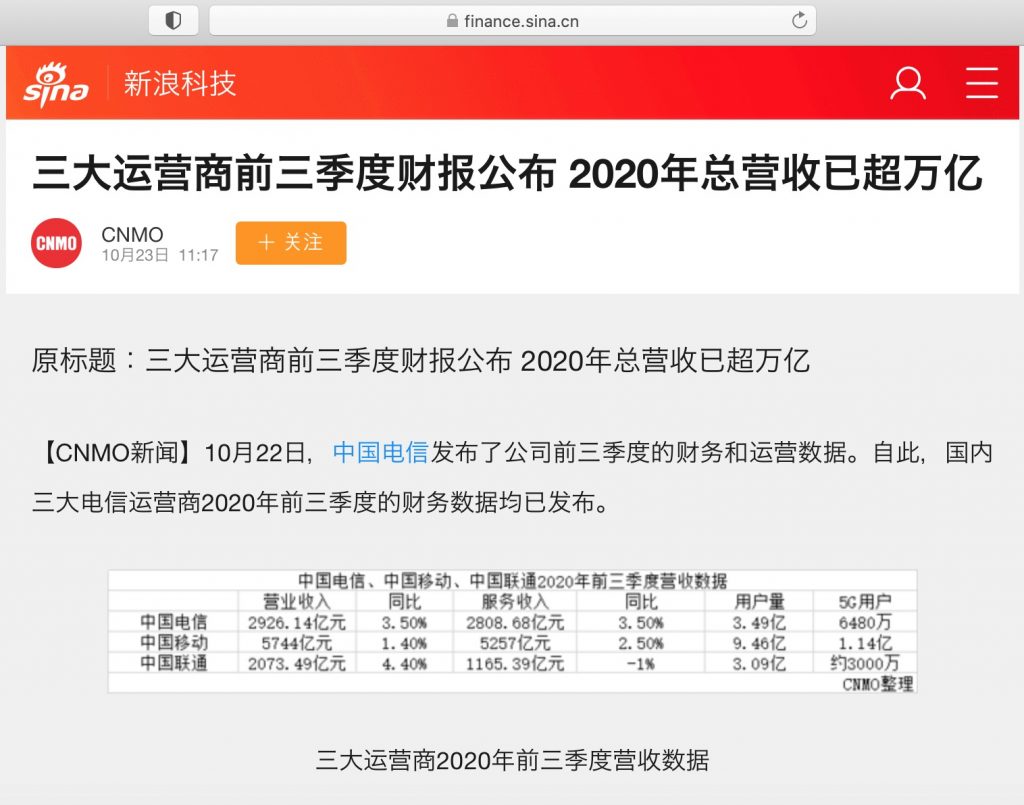Image resolution: width=1024 pixels, height=805 pixels.
Task: Open the 新浪科技 channel link
Action: pyautogui.click(x=180, y=84)
